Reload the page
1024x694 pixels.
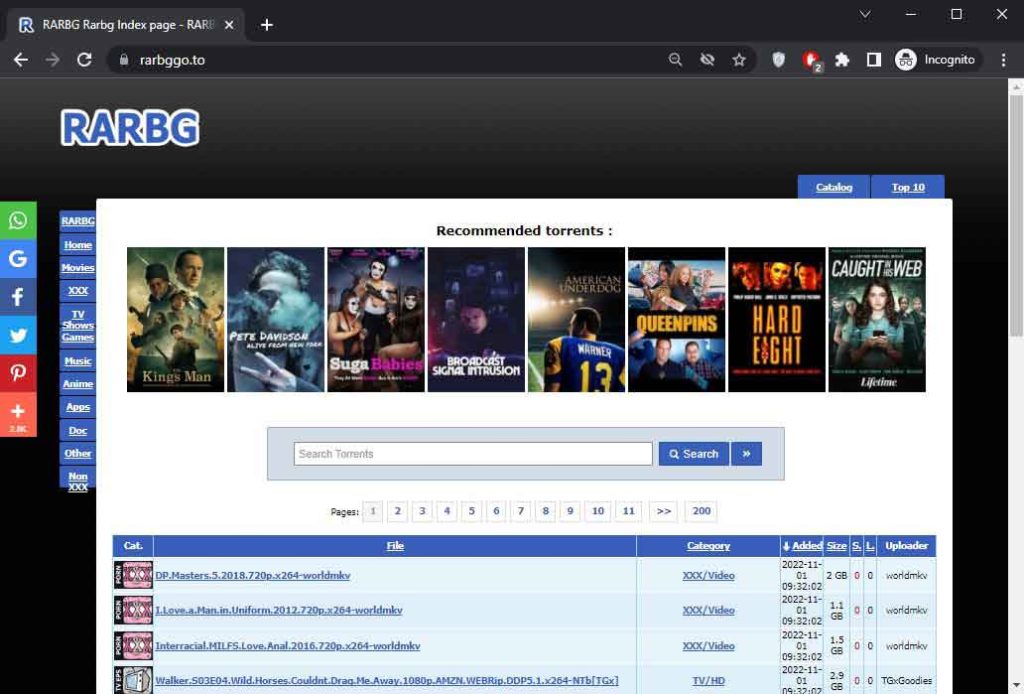click(x=85, y=60)
